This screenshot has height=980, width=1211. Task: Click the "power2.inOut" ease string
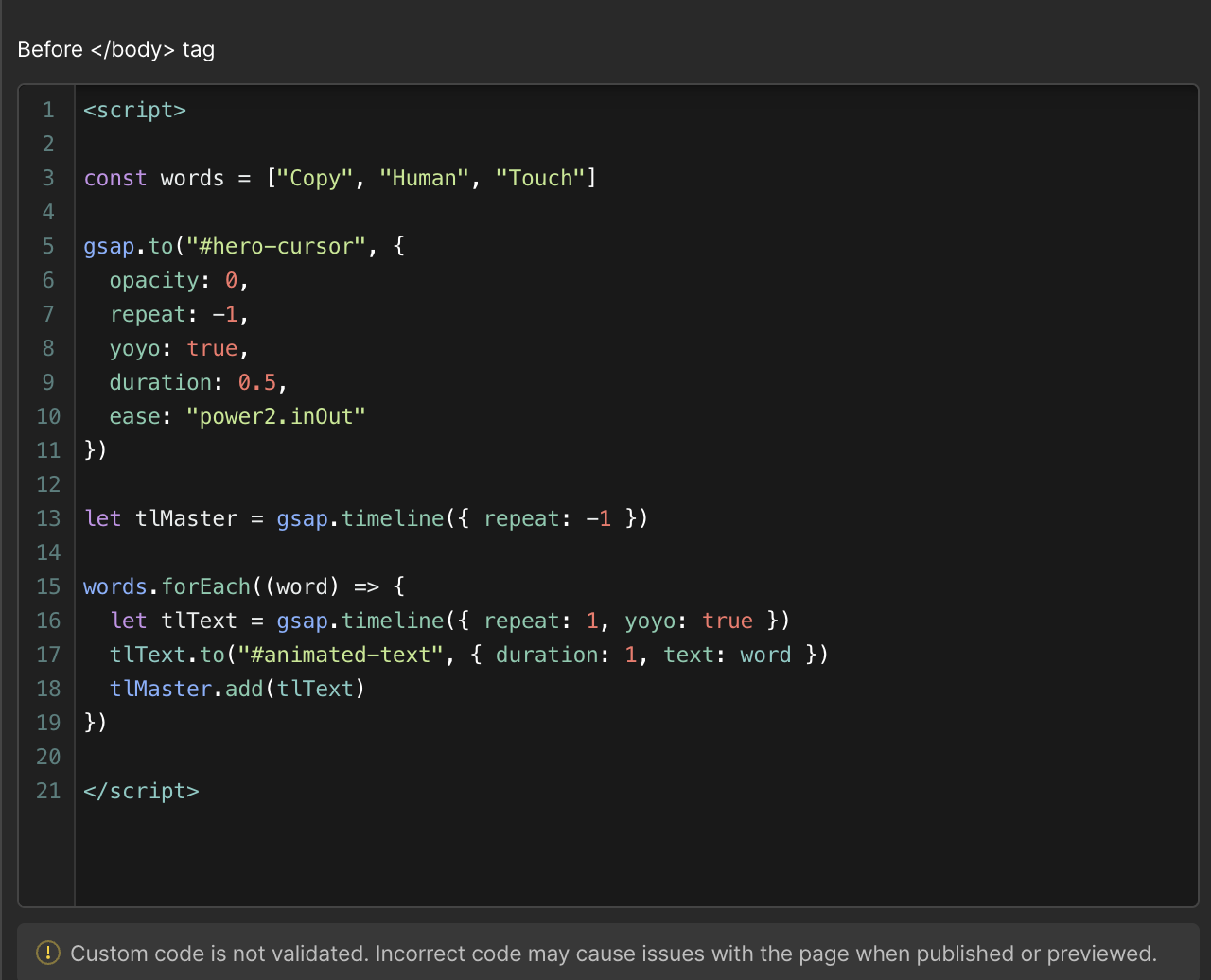click(x=276, y=416)
